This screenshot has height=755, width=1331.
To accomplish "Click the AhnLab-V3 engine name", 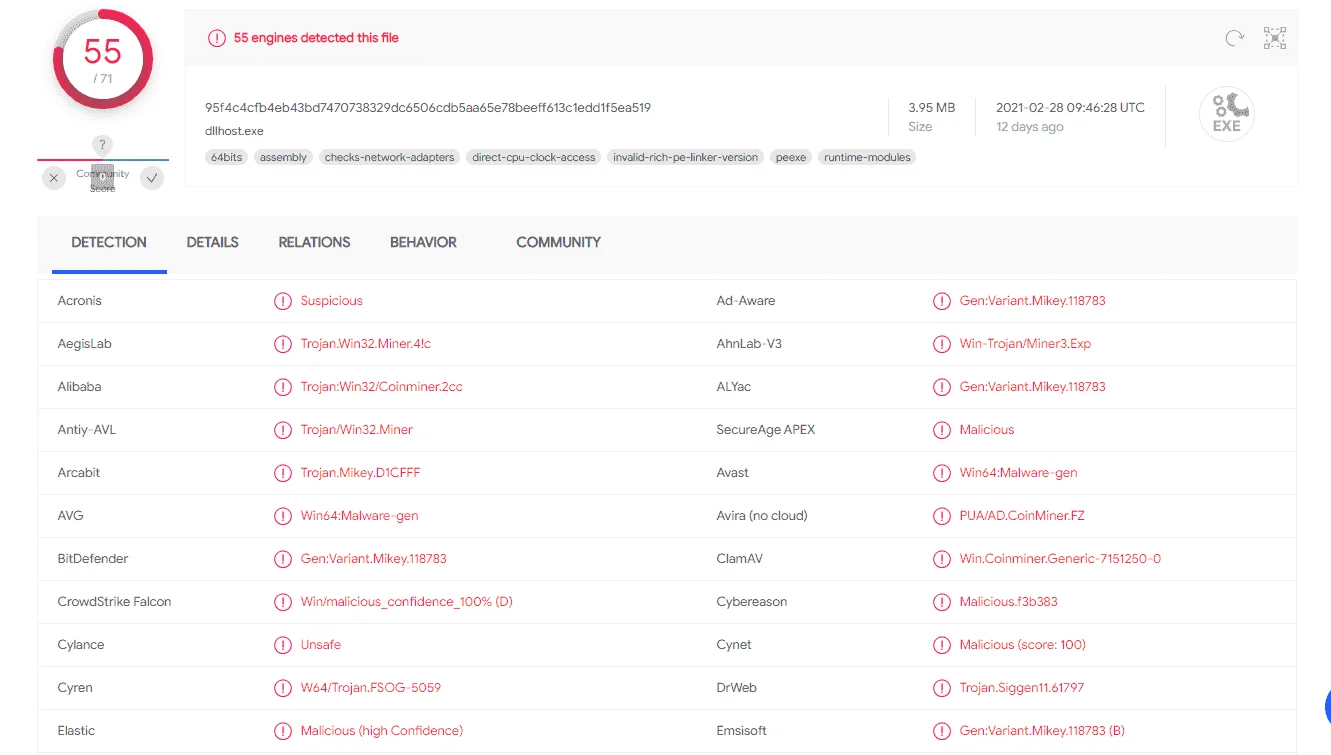I will (x=749, y=344).
